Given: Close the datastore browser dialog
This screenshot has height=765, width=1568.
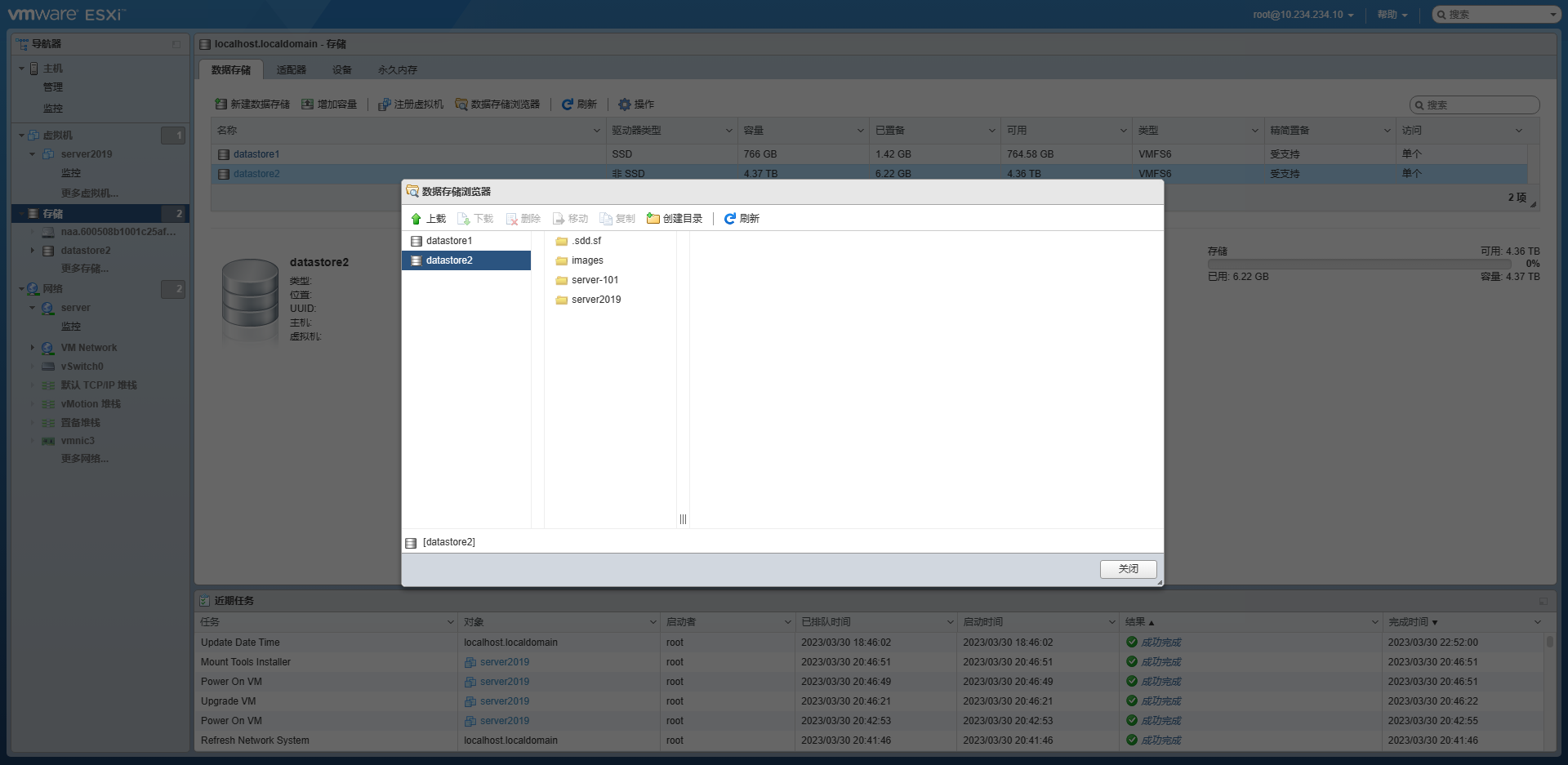Looking at the screenshot, I should tap(1128, 569).
